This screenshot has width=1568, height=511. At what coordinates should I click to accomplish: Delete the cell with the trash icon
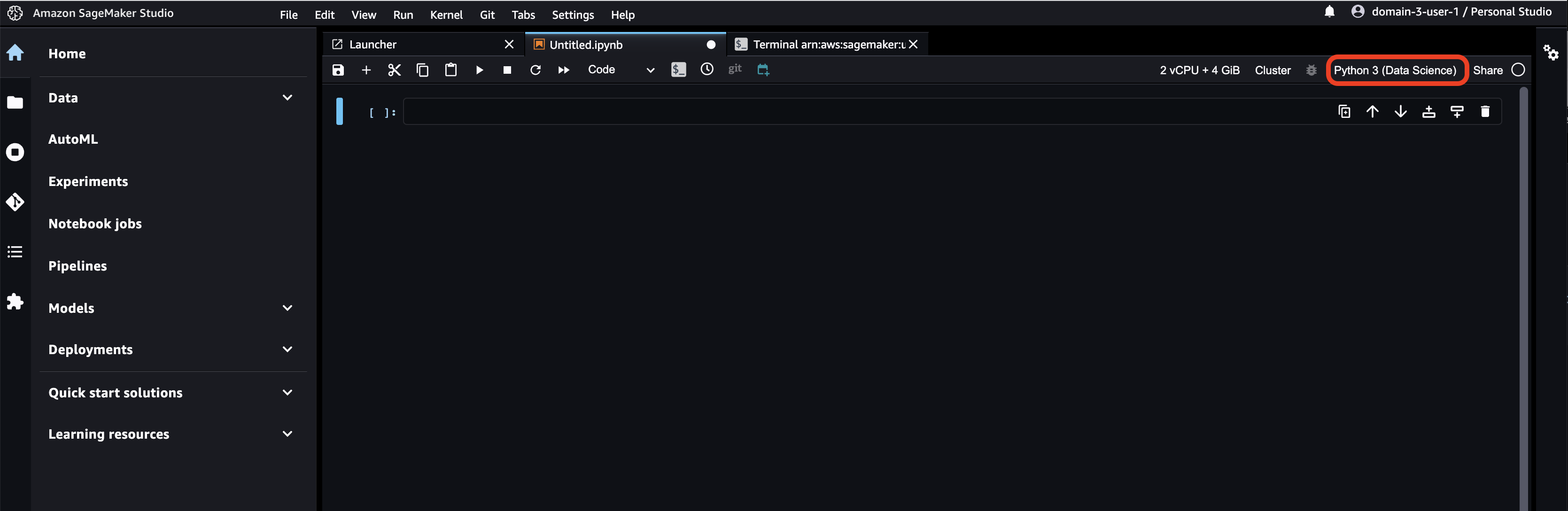point(1484,111)
